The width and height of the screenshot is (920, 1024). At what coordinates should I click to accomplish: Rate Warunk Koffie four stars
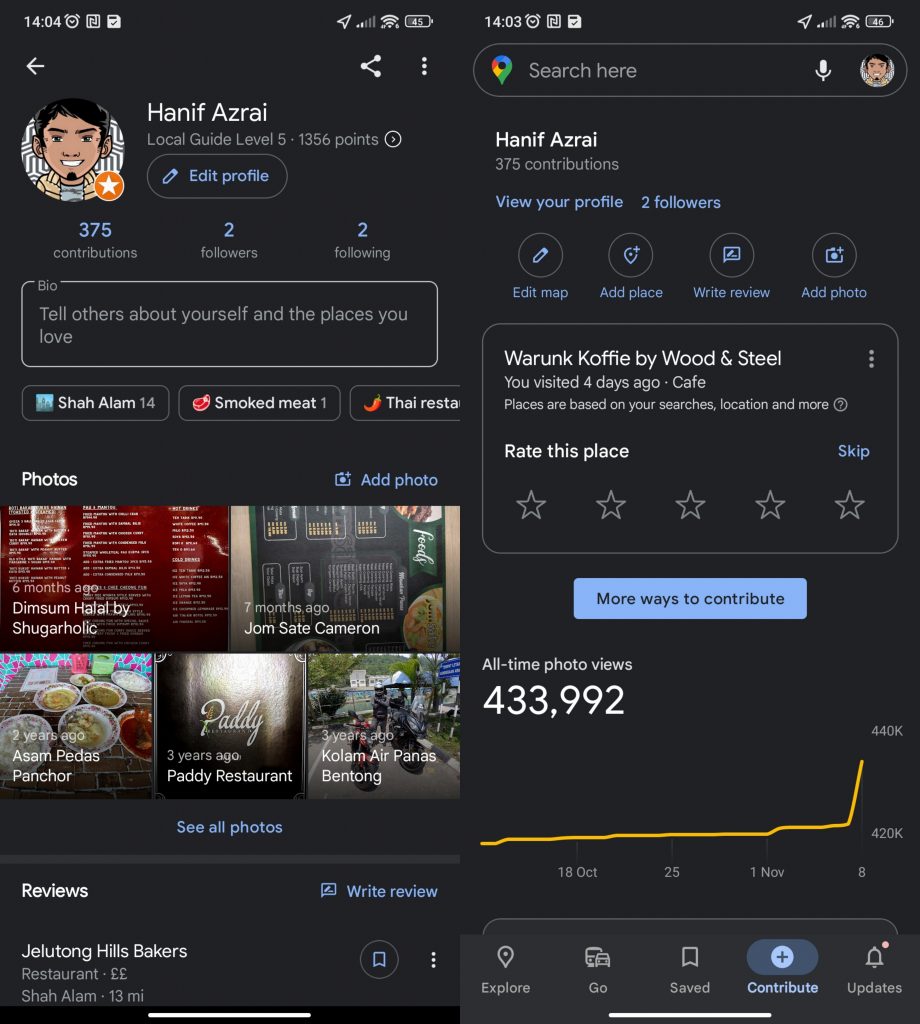tap(770, 505)
